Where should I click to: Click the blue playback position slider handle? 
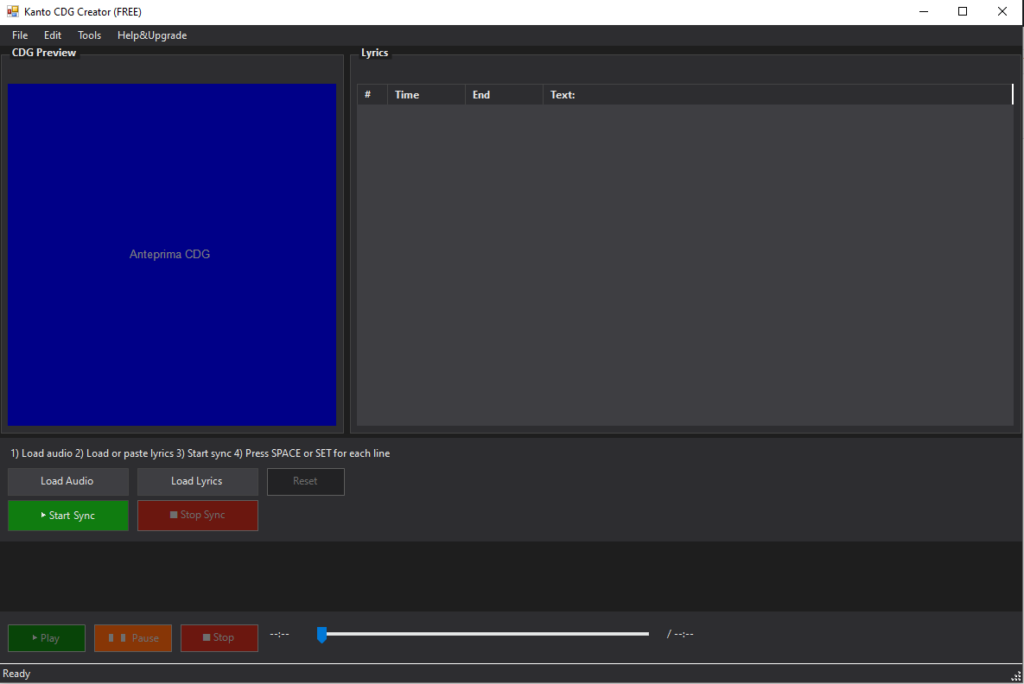[322, 634]
